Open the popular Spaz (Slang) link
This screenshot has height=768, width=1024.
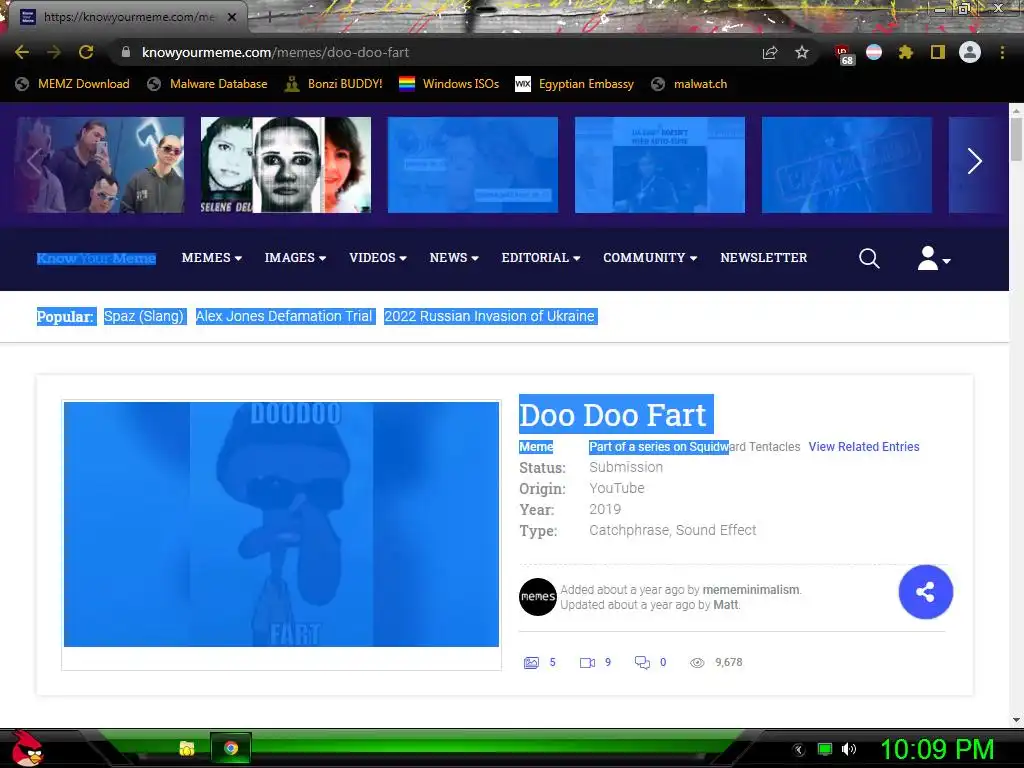point(144,317)
